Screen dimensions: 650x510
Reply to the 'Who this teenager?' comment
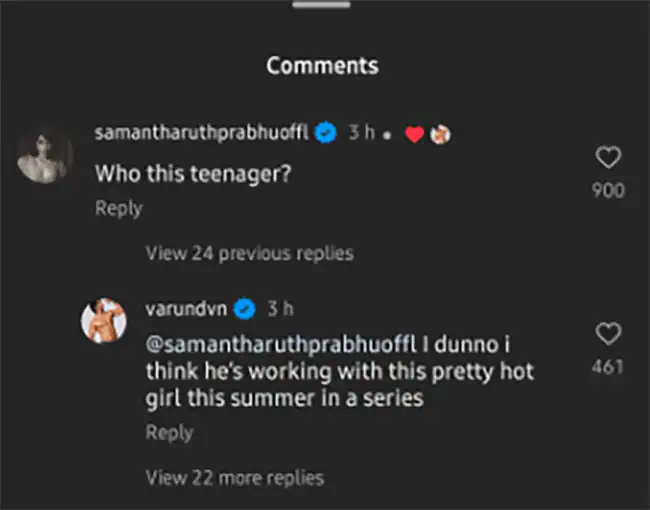click(x=119, y=209)
